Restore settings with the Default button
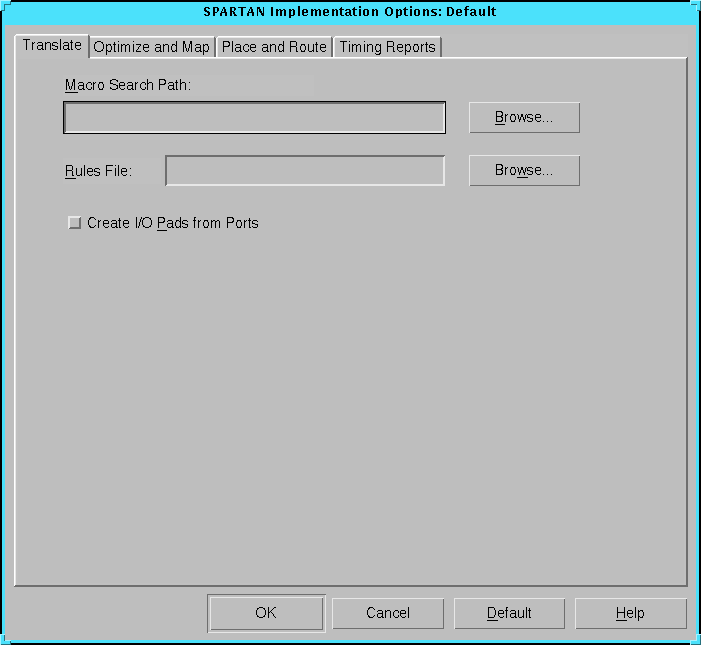The width and height of the screenshot is (701, 645). point(509,613)
